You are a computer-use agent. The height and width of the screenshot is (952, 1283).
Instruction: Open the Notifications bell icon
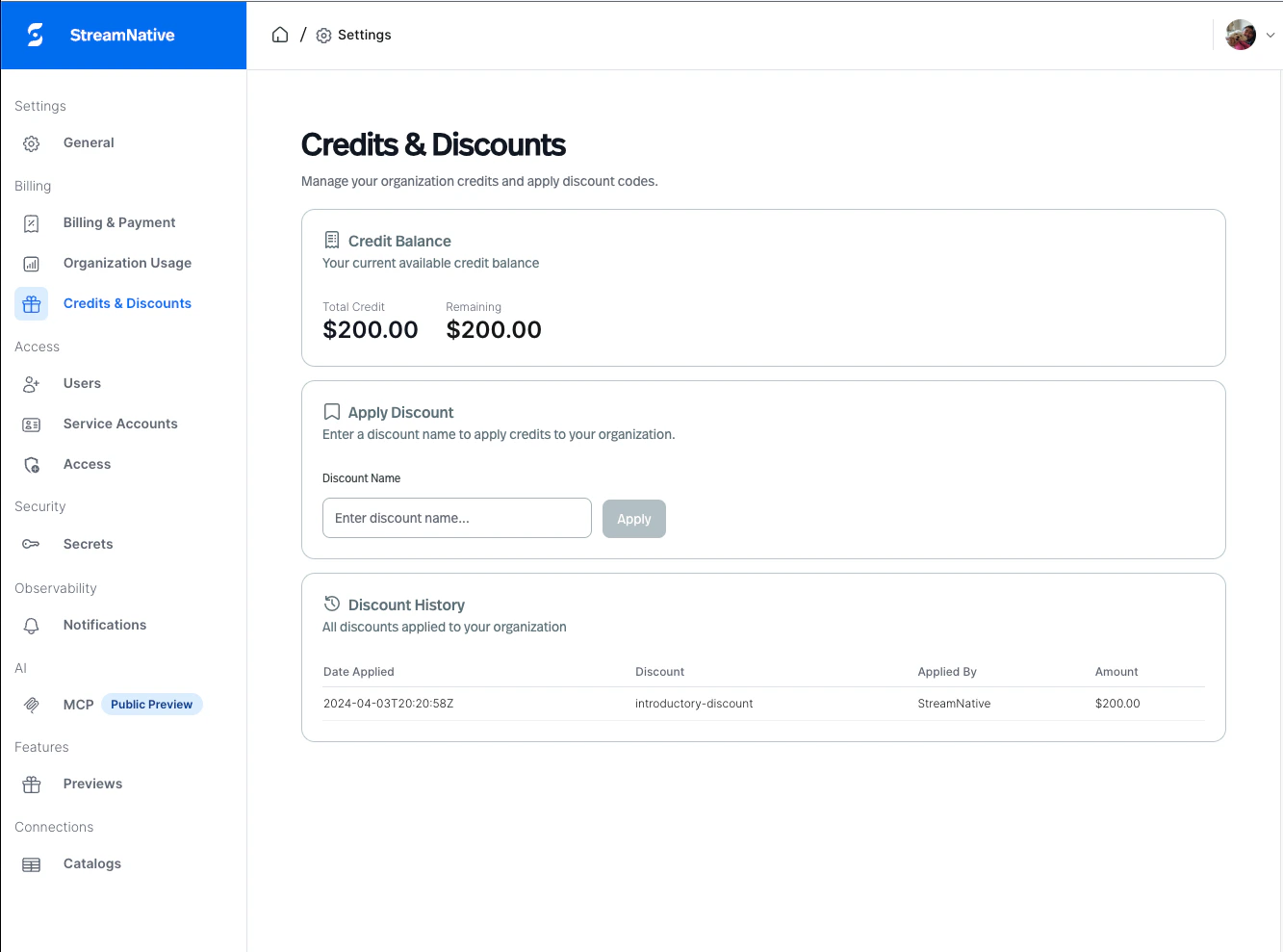pos(31,625)
